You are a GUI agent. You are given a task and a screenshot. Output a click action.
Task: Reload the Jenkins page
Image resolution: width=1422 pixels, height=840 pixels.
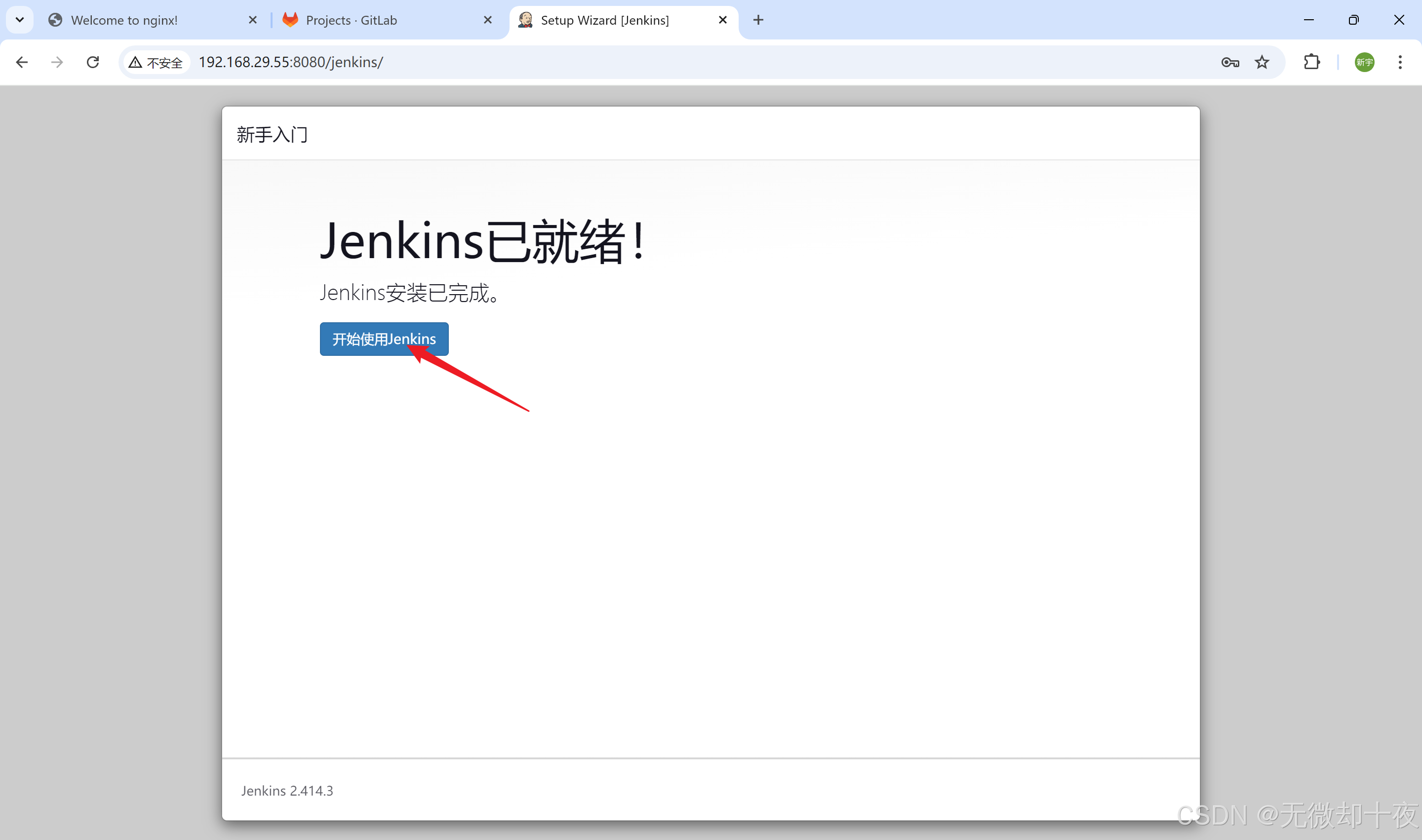(93, 62)
